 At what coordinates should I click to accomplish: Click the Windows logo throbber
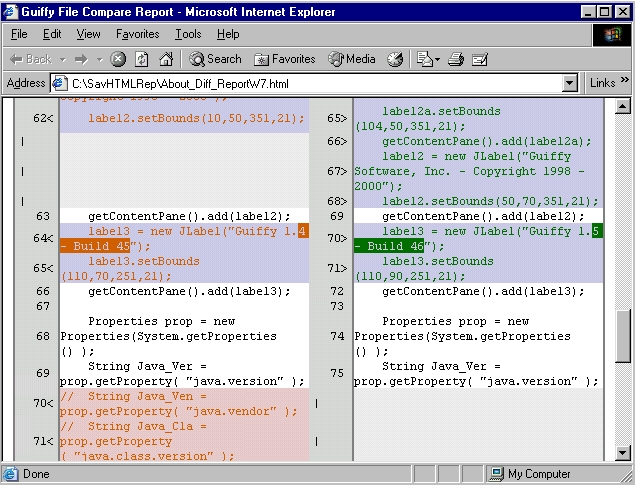(611, 35)
